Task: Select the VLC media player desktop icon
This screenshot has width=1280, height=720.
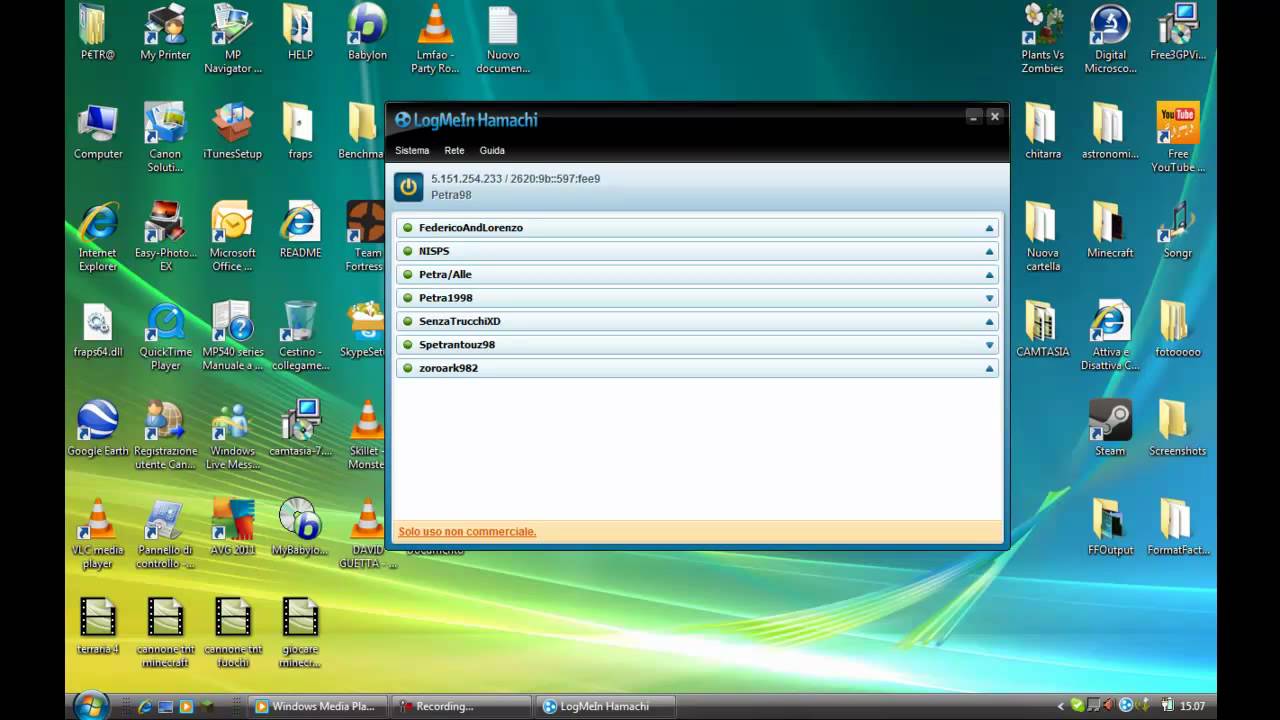Action: (98, 534)
